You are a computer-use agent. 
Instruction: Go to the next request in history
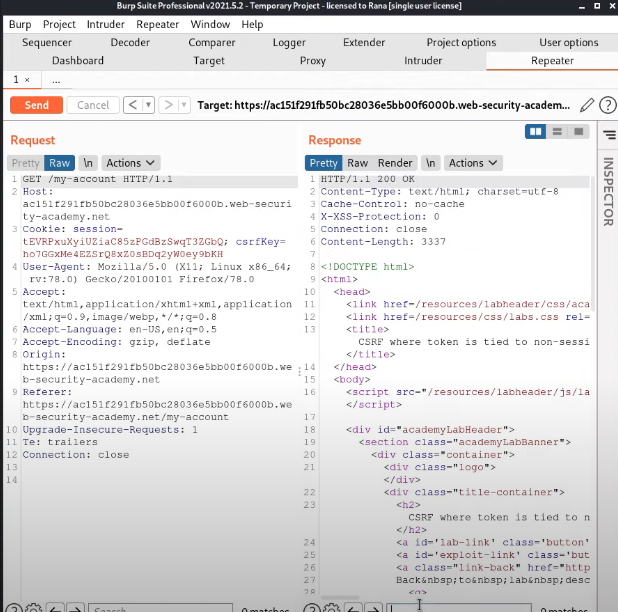[x=169, y=105]
